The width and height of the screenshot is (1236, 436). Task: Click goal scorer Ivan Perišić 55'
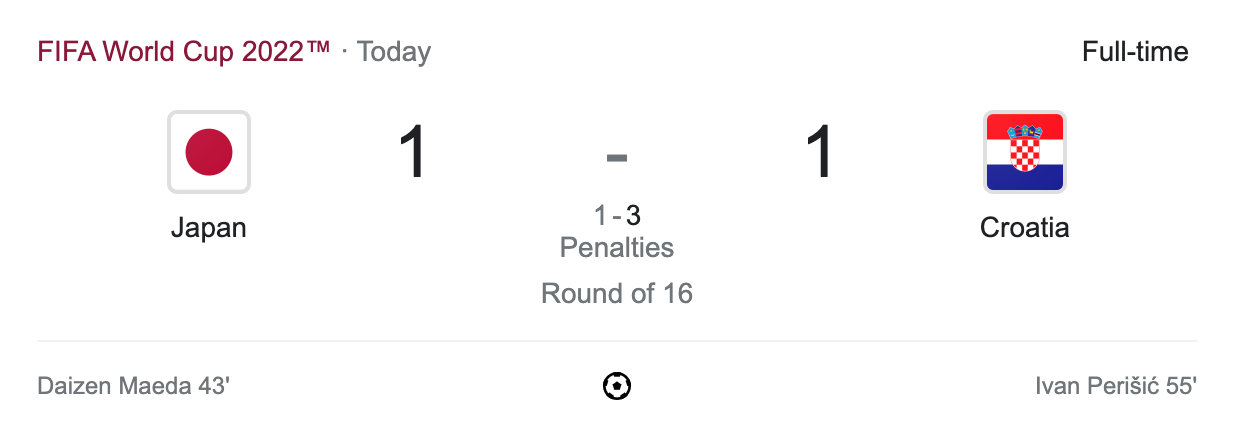coord(1116,386)
